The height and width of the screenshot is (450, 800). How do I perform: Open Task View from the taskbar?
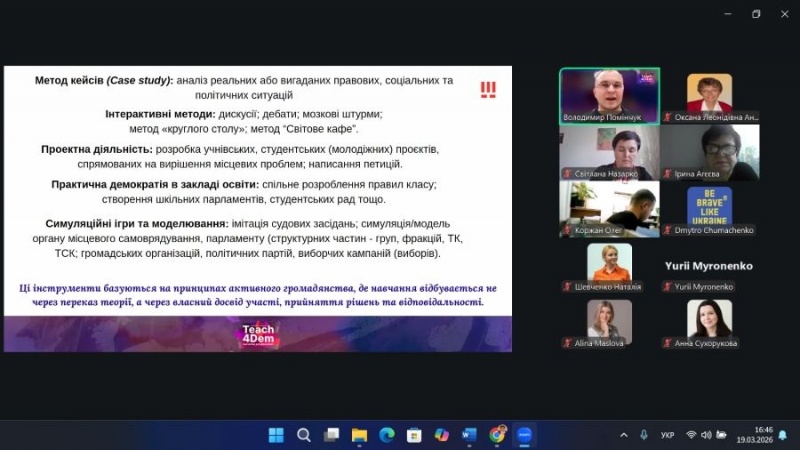331,435
